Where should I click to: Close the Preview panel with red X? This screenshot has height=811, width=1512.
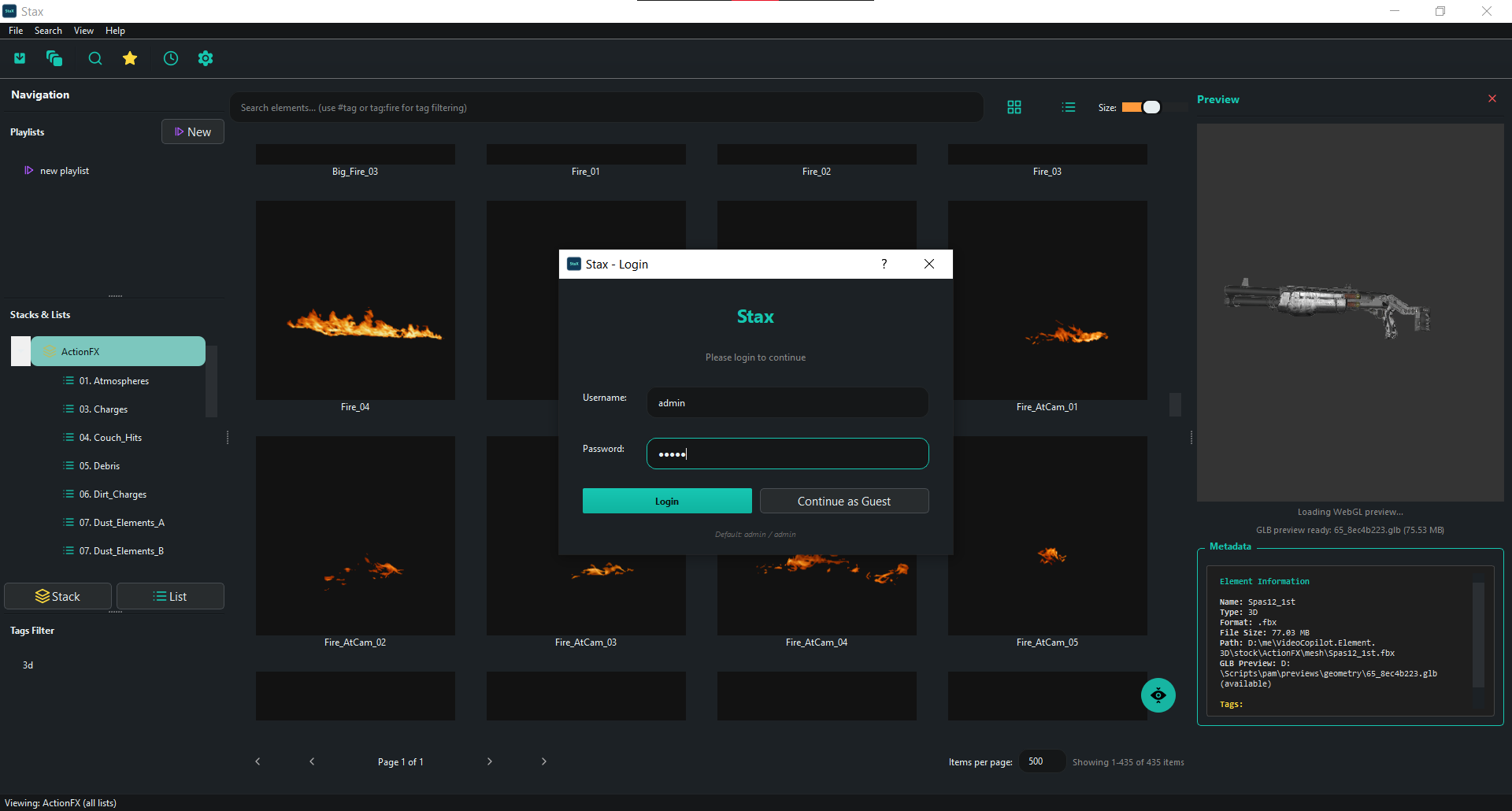tap(1492, 98)
